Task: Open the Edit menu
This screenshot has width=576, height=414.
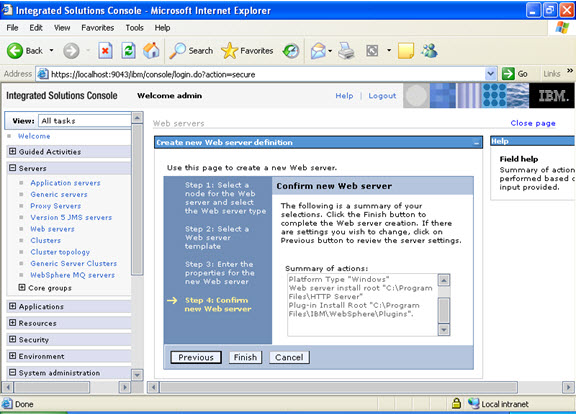Action: (36, 28)
